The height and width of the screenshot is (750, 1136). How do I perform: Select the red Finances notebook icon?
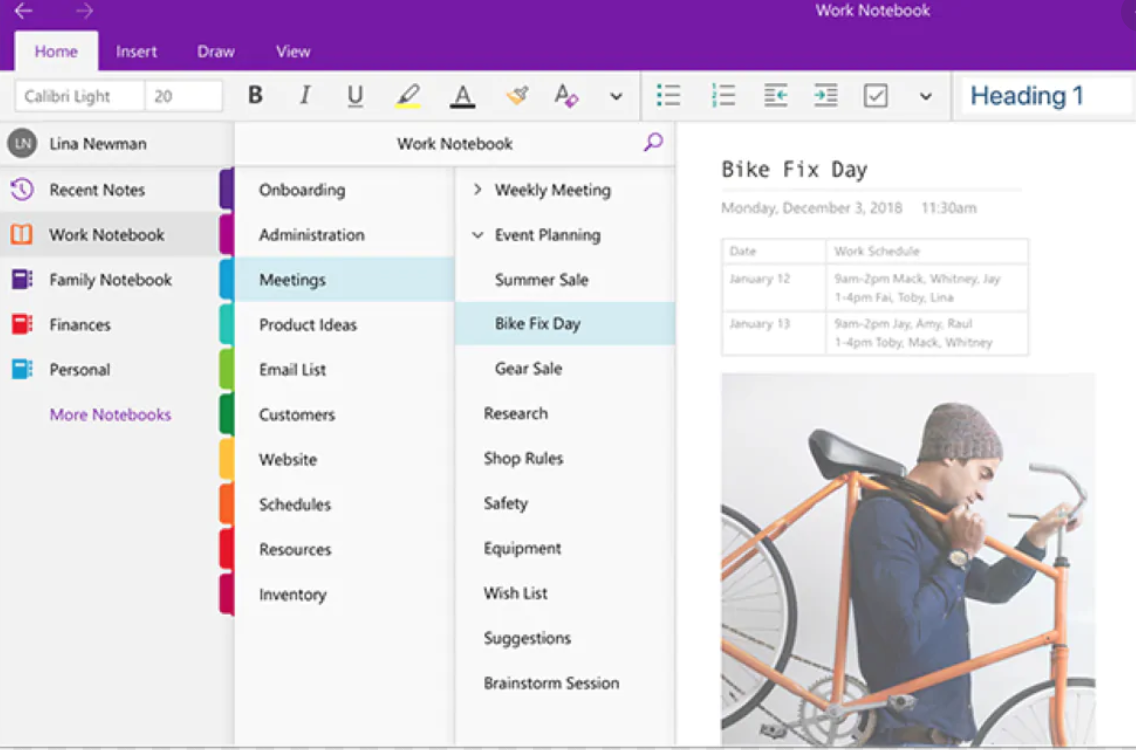(x=22, y=324)
